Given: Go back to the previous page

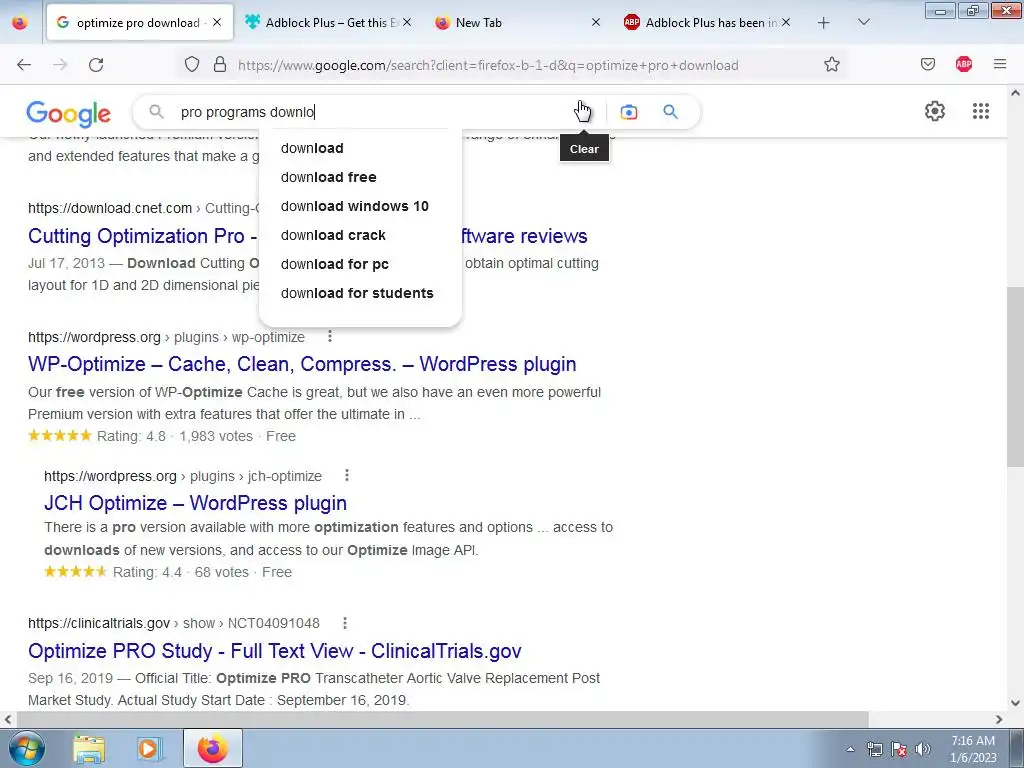Looking at the screenshot, I should 24,65.
